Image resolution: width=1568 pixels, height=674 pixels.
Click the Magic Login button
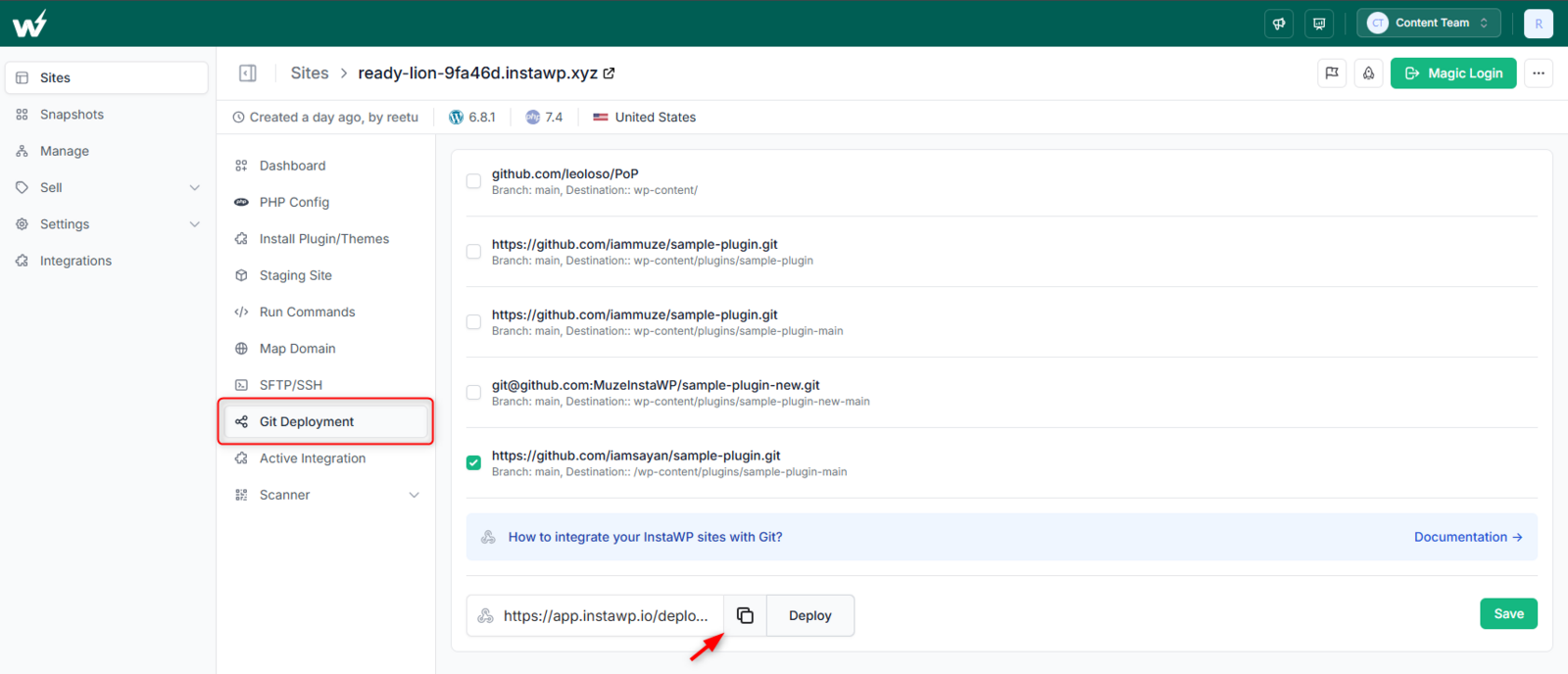(x=1453, y=73)
